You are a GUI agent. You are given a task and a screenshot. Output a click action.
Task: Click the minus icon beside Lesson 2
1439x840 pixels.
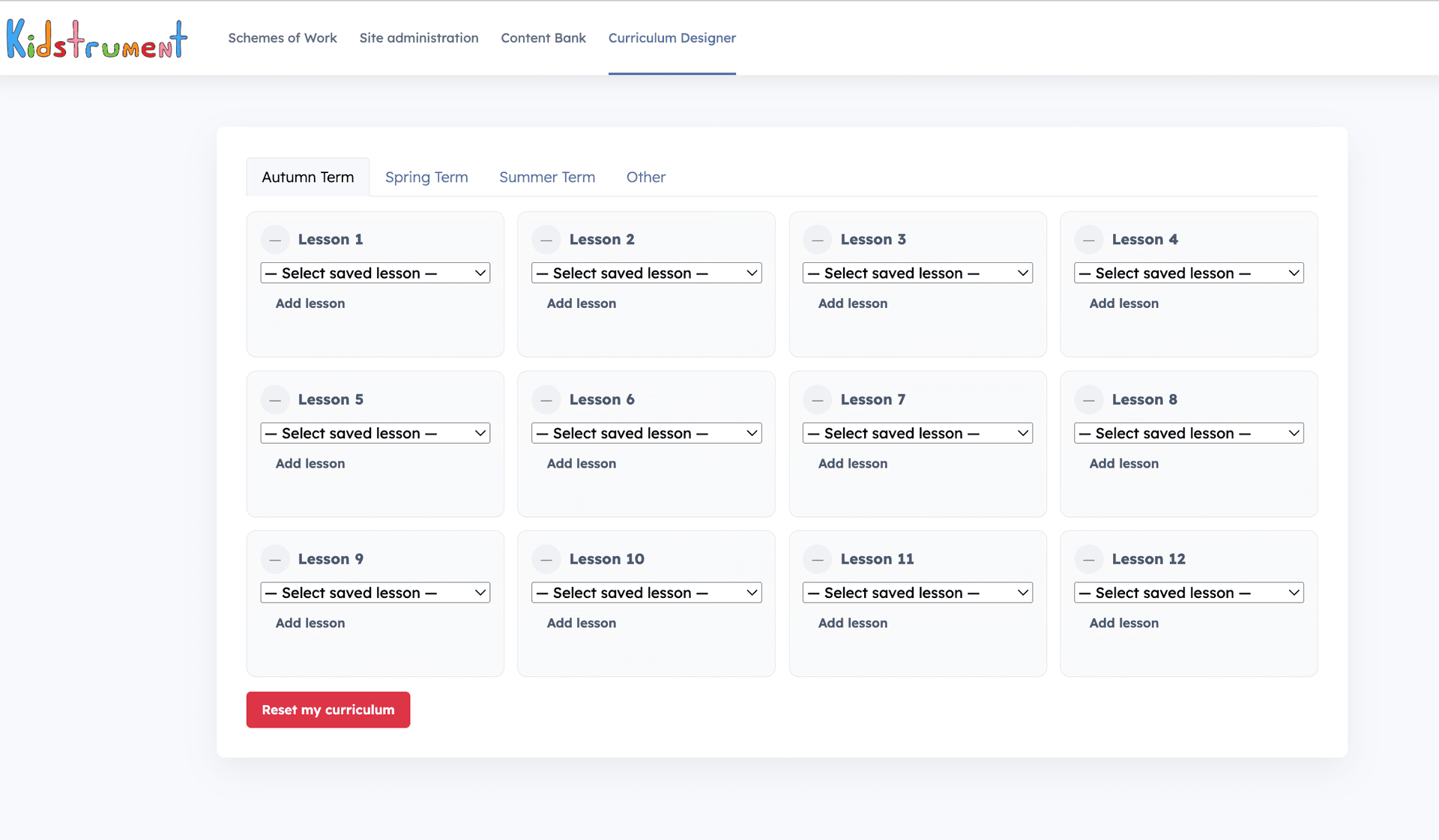tap(546, 240)
